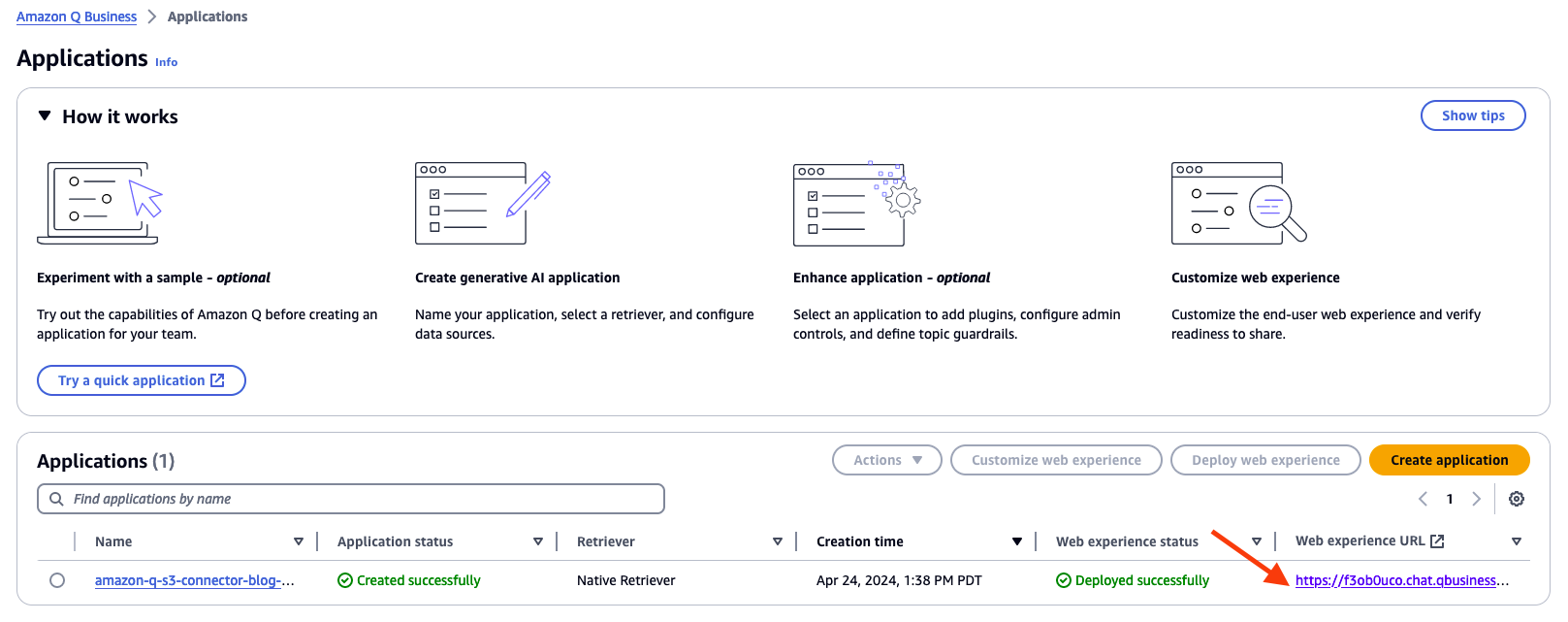The height and width of the screenshot is (622, 1568).
Task: Click the Create generative AI application heading
Action: click(x=518, y=278)
